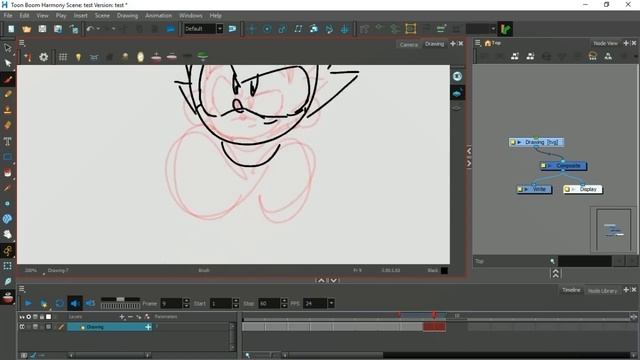The image size is (640, 360).
Task: Click the red current frame cell
Action: (x=434, y=327)
